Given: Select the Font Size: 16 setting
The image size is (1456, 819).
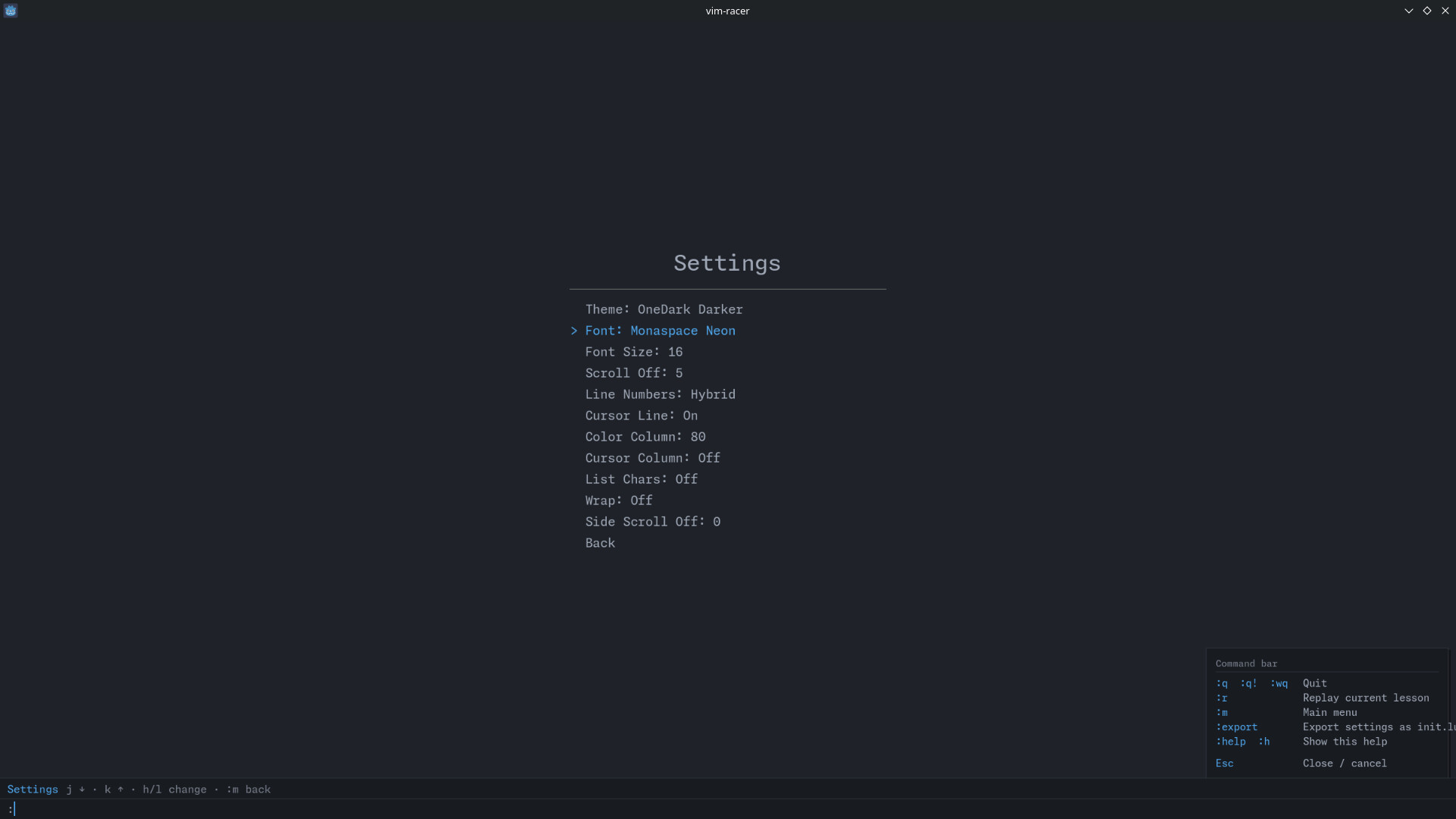Looking at the screenshot, I should click(634, 352).
